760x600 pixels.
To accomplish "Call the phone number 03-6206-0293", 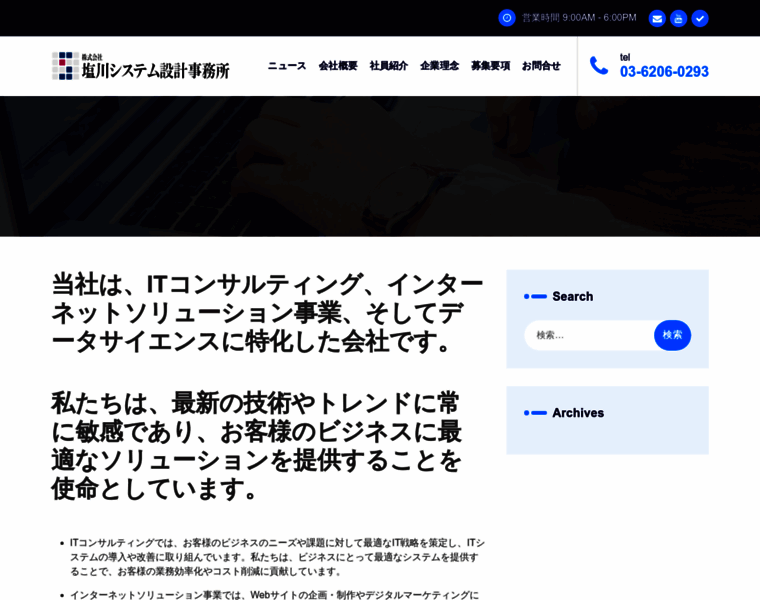I will coord(664,72).
